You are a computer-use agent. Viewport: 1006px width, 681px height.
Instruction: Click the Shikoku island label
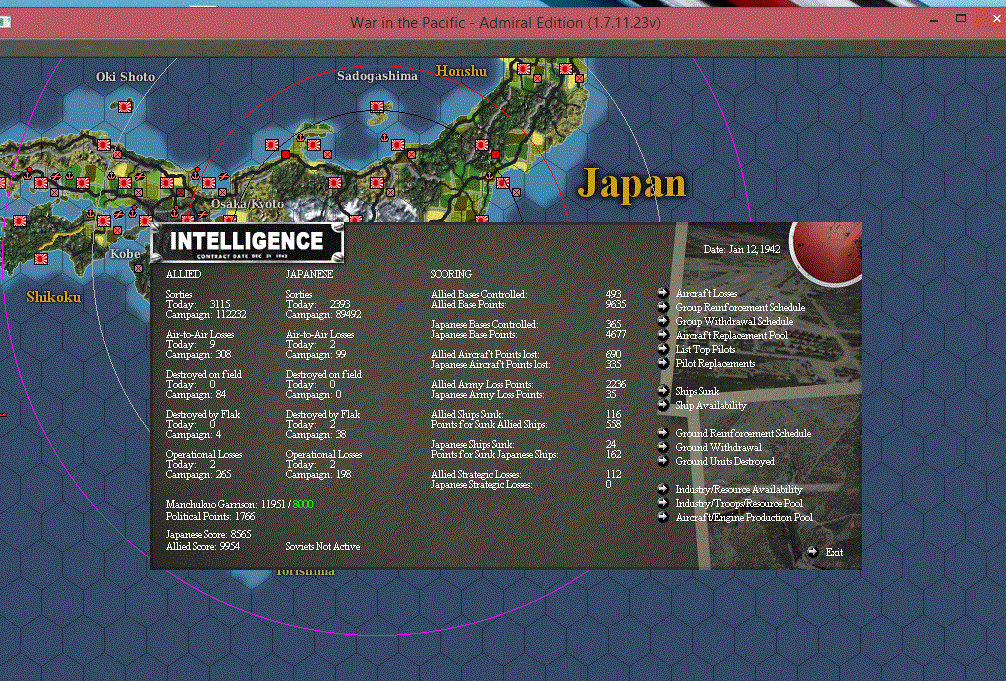point(54,297)
